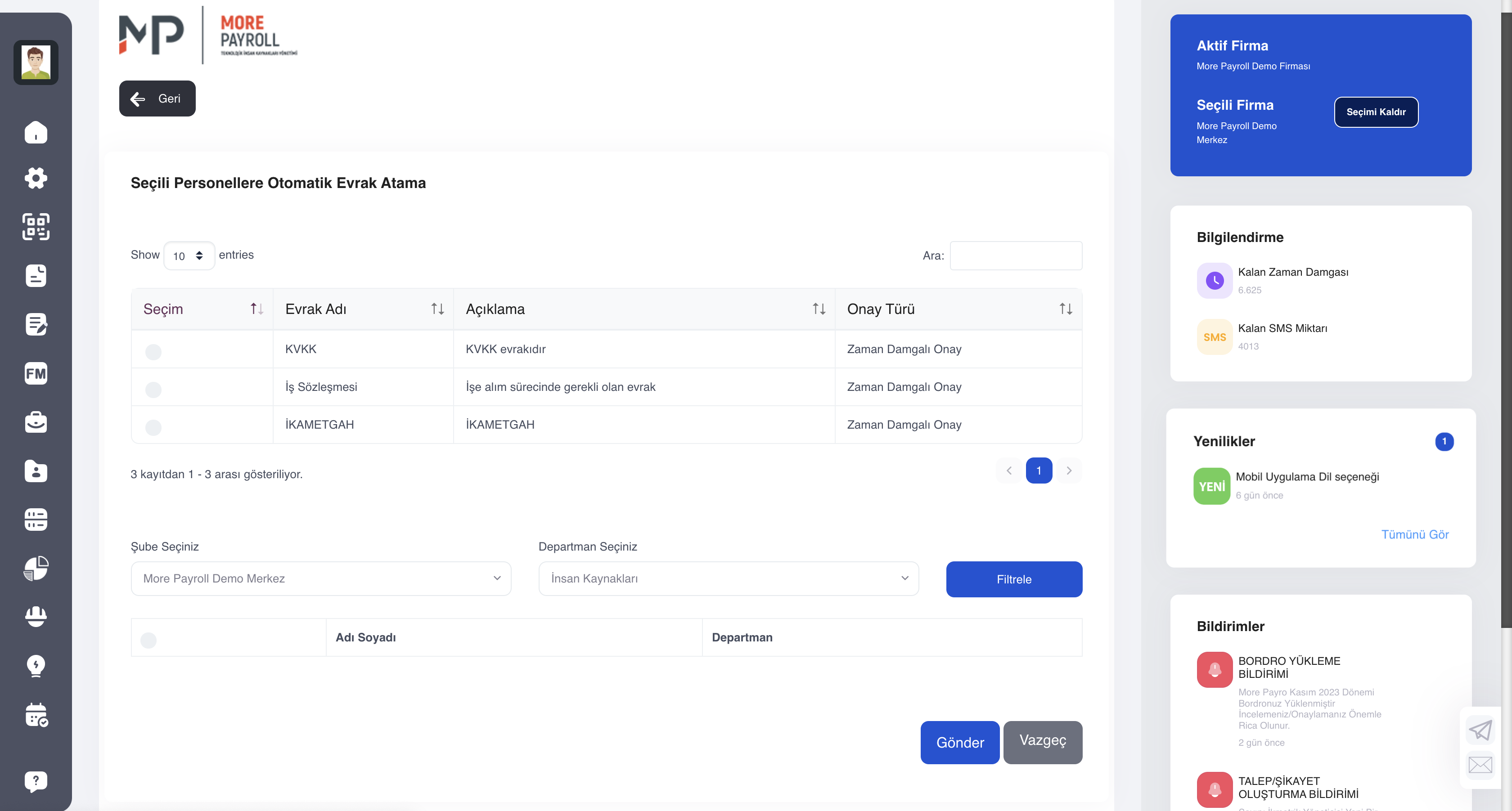The image size is (1512, 811).
Task: Sort by the Açıklama column
Action: point(644,309)
